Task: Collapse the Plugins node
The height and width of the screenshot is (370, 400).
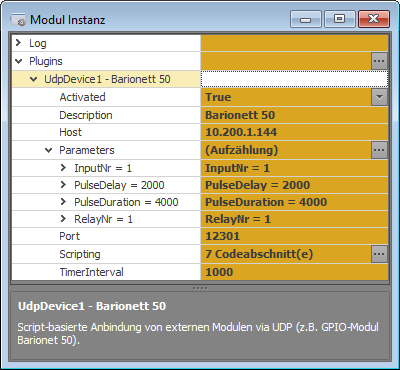Action: coord(19,61)
